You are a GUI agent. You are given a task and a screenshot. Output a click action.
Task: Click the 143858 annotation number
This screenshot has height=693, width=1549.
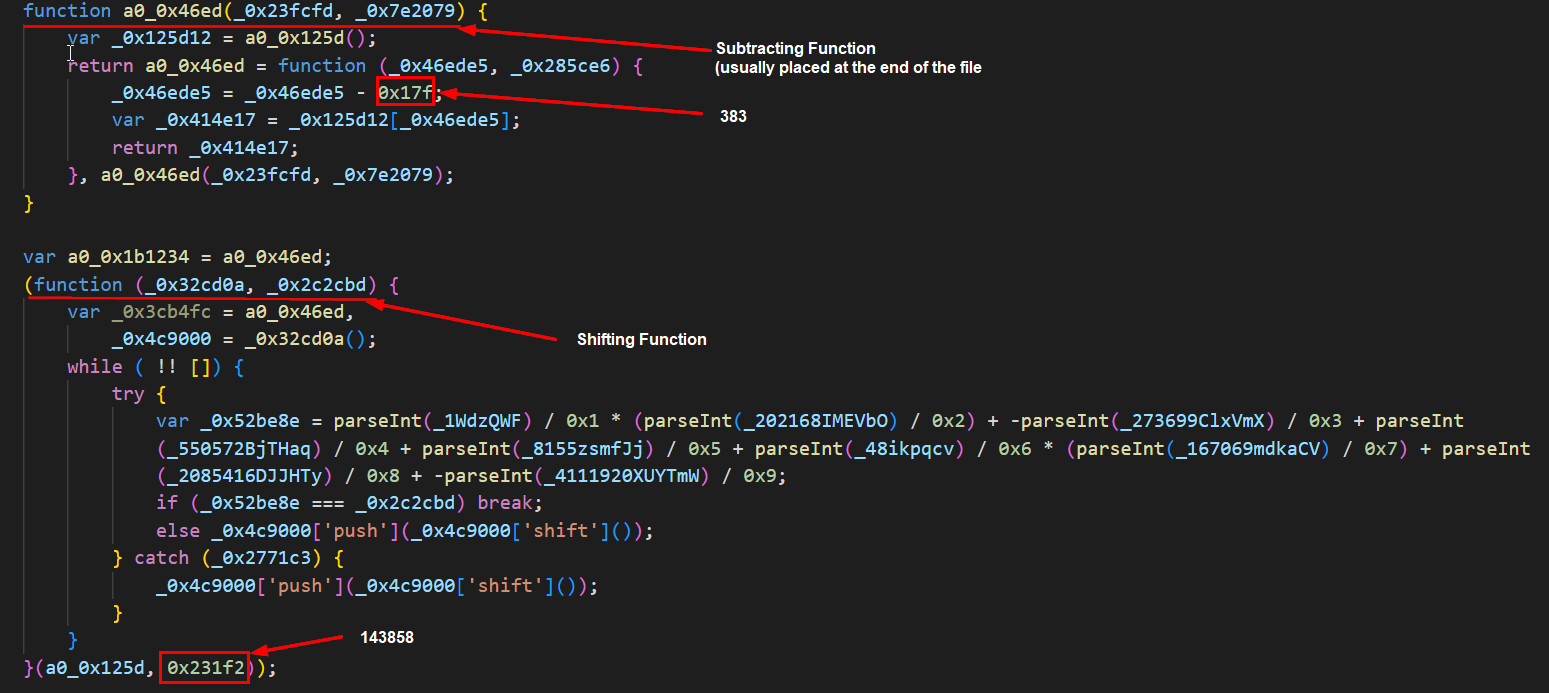[386, 637]
